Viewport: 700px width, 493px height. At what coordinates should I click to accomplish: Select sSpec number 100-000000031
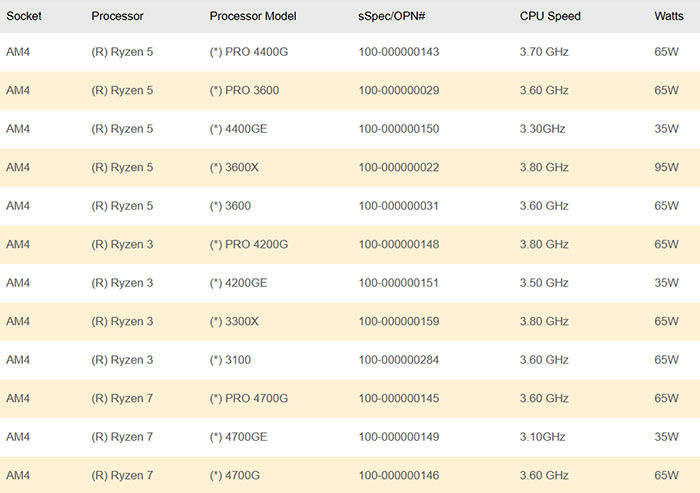(x=398, y=206)
